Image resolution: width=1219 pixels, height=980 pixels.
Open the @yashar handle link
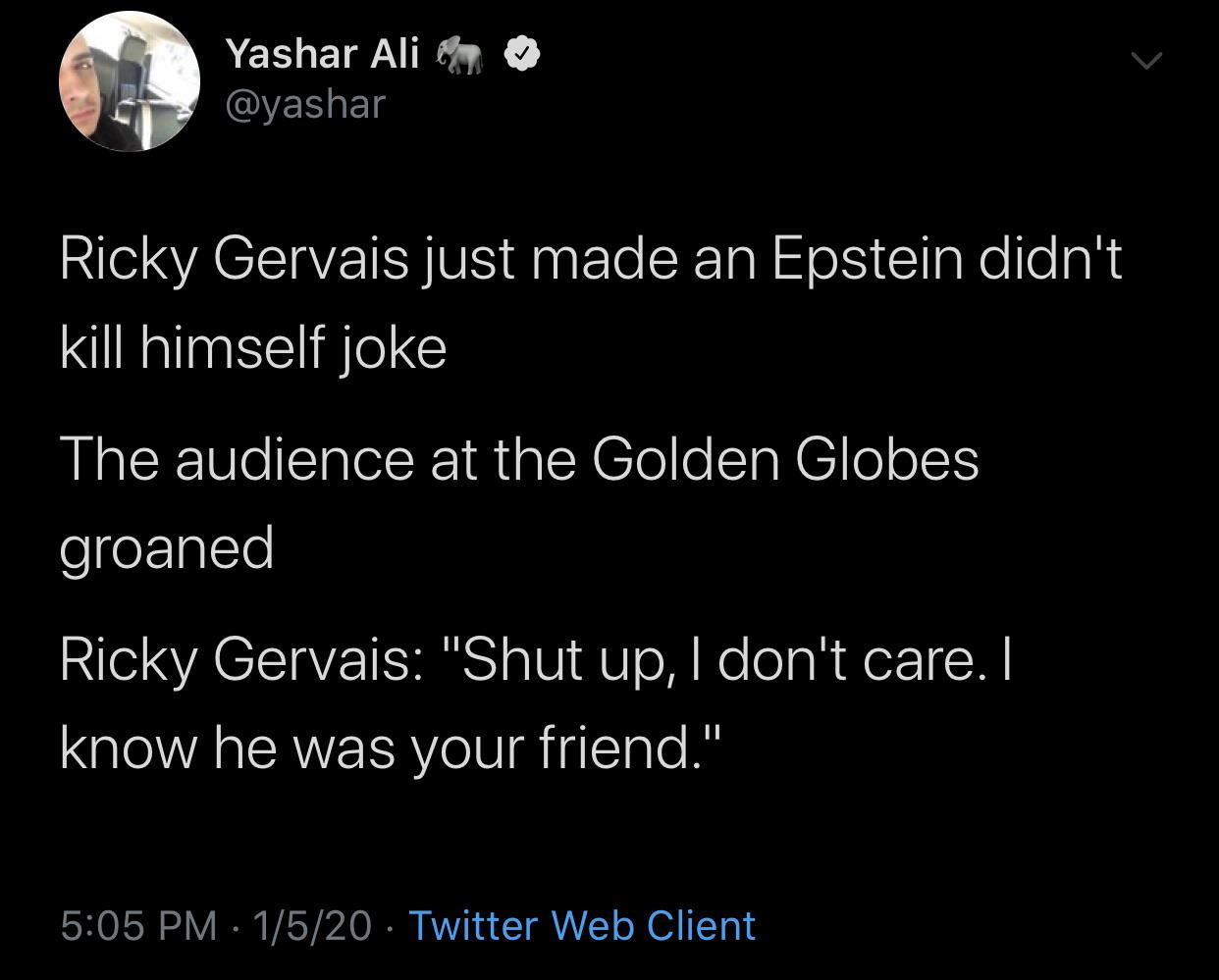[x=305, y=103]
